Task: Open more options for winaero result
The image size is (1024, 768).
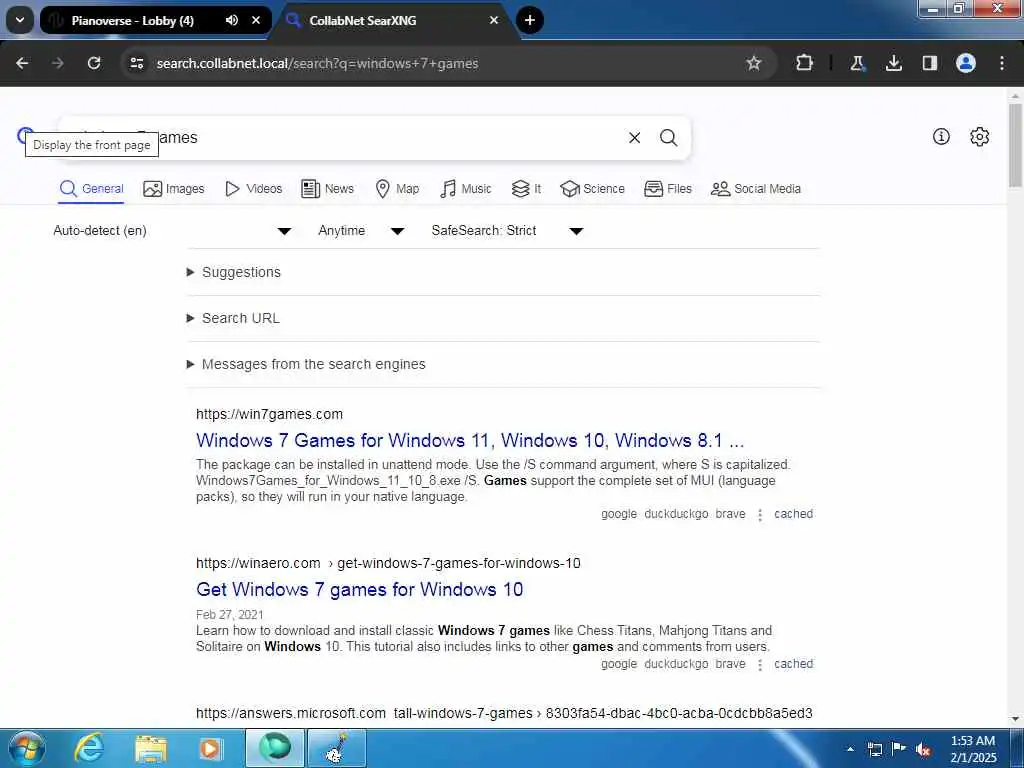Action: click(760, 665)
